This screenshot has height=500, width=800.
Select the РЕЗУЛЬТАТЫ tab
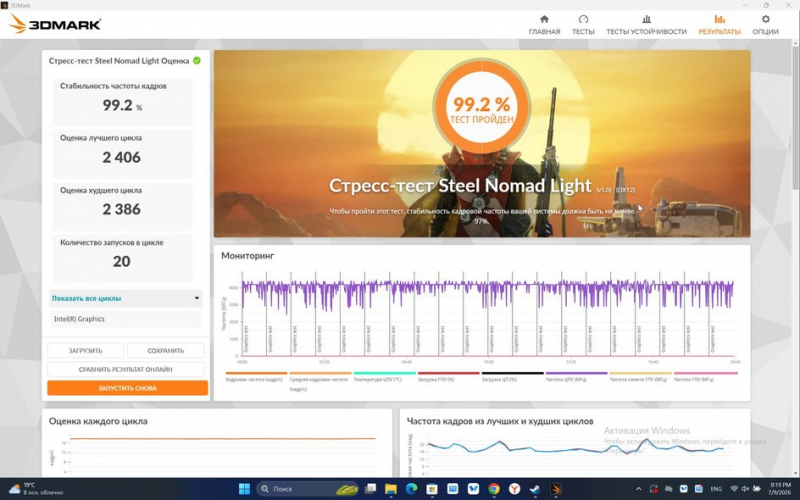[x=719, y=24]
